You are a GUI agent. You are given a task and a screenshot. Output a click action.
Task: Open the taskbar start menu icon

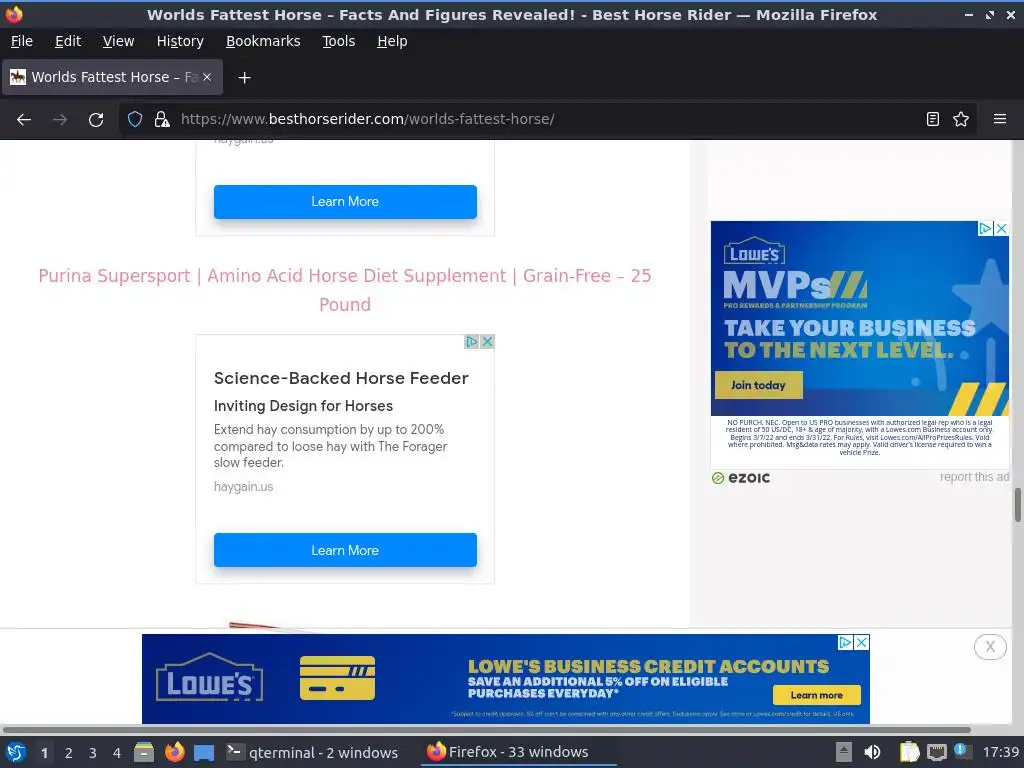click(x=16, y=753)
